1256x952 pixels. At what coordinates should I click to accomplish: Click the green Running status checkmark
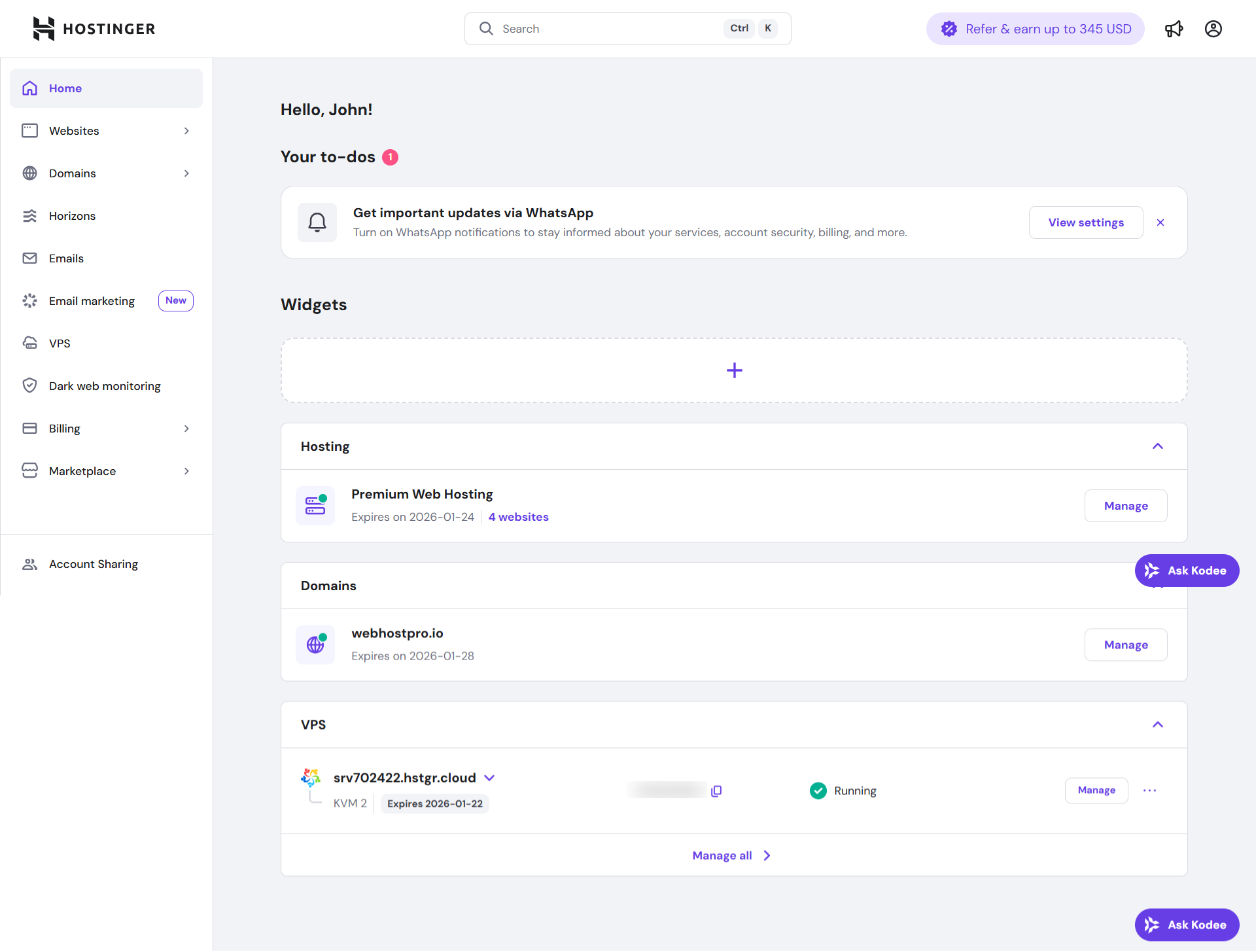[818, 791]
